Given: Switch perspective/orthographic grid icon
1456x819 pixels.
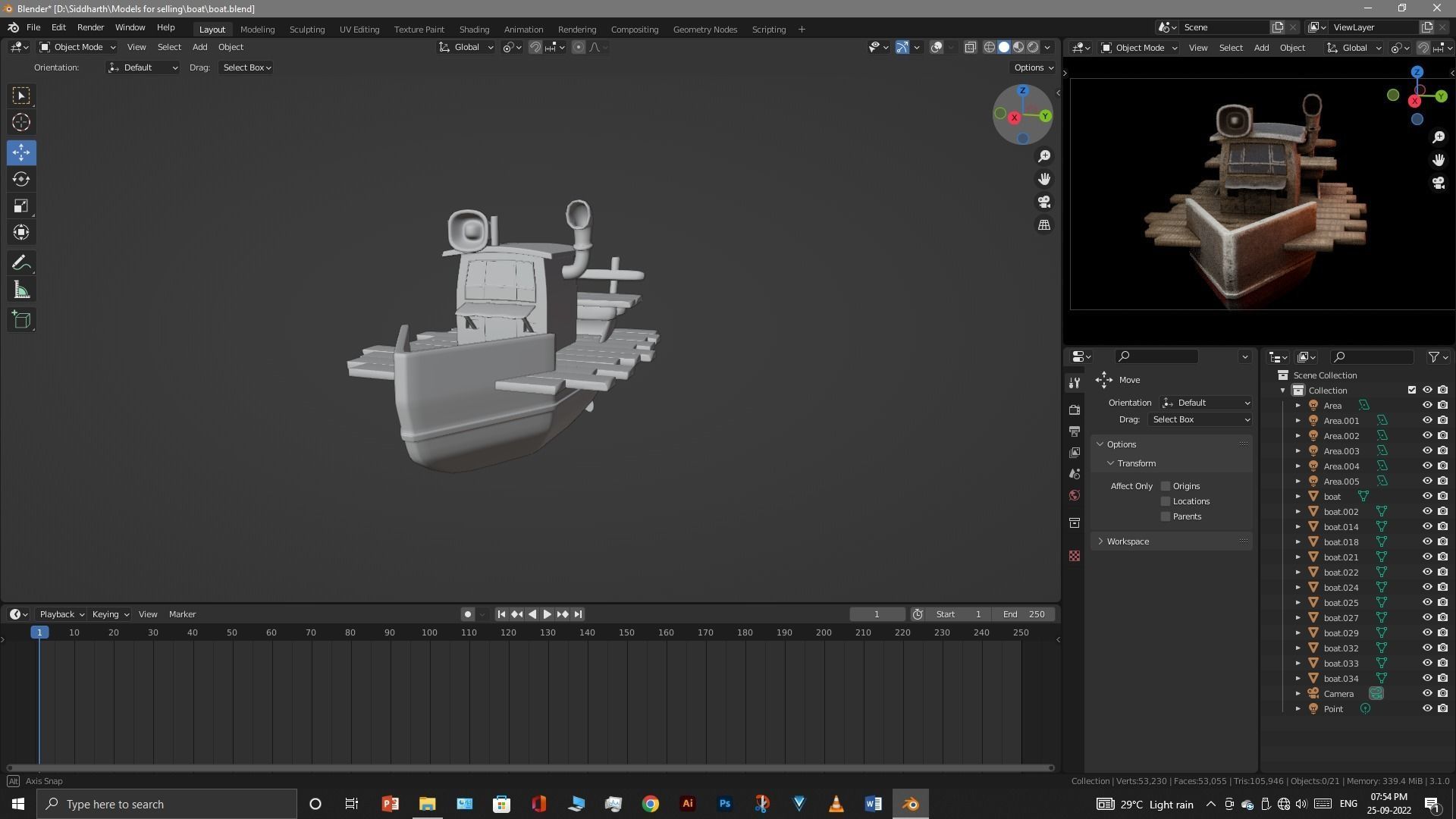Looking at the screenshot, I should click(1044, 225).
